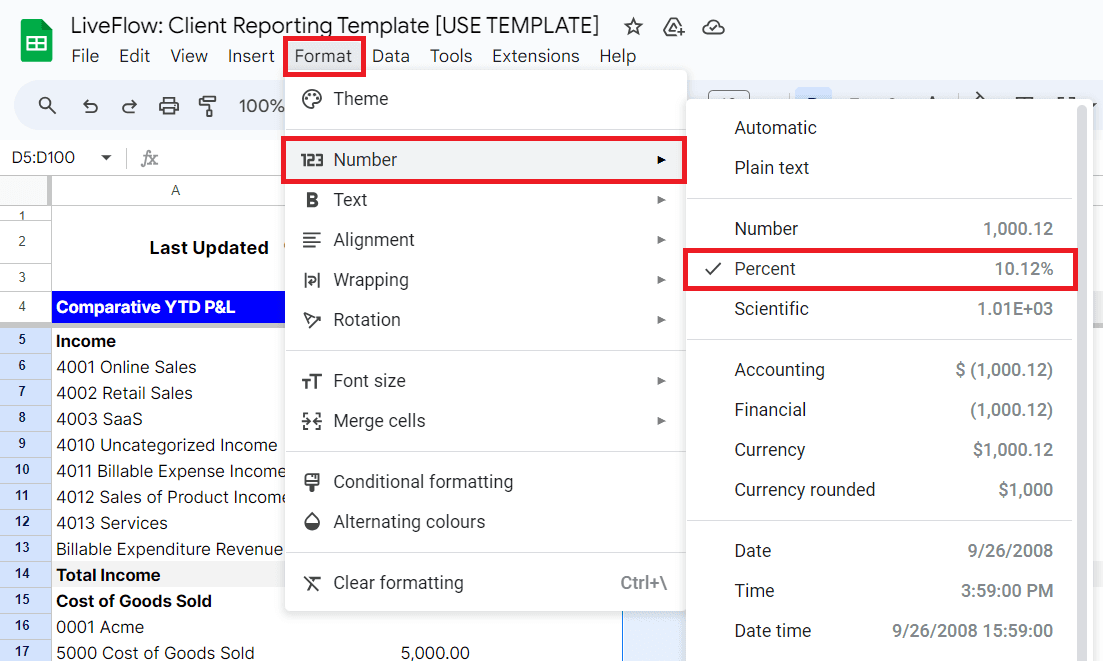Image resolution: width=1103 pixels, height=661 pixels.
Task: Select the row 14 header
Action: pos(23,574)
